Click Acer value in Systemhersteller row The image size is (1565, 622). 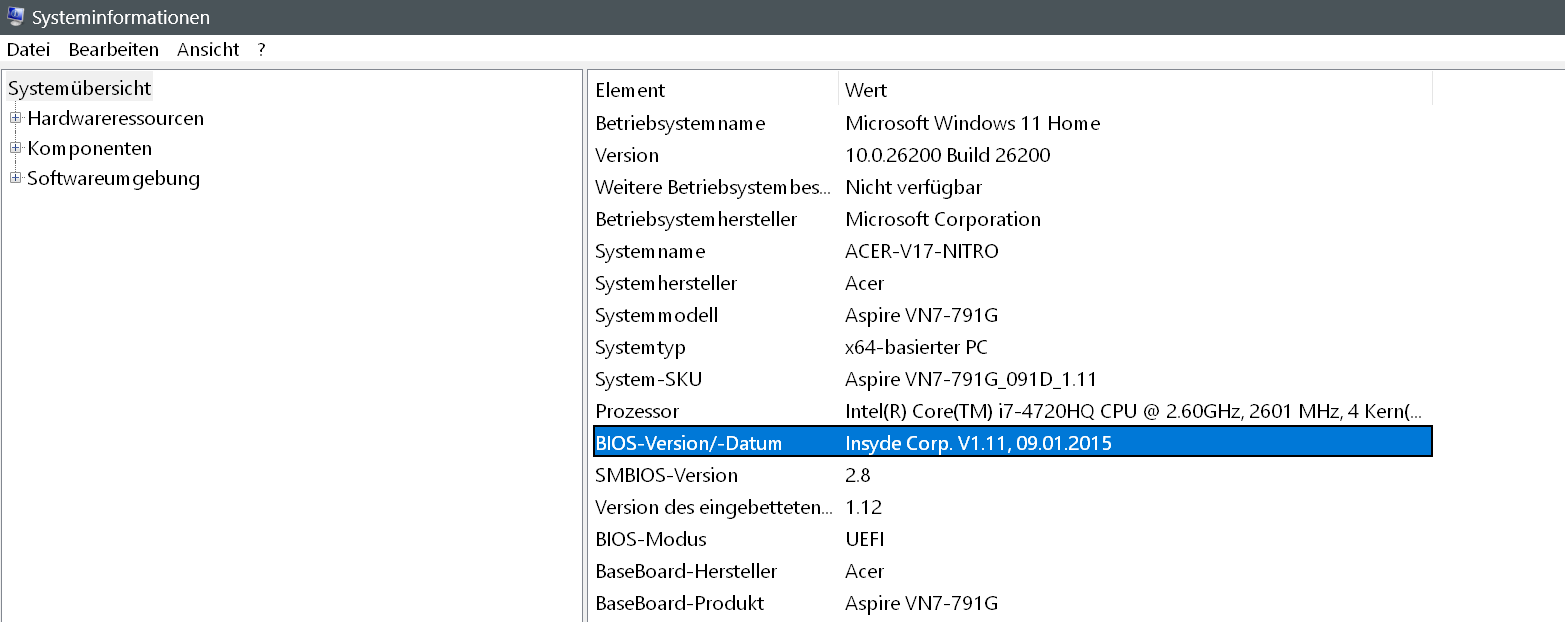pos(865,283)
